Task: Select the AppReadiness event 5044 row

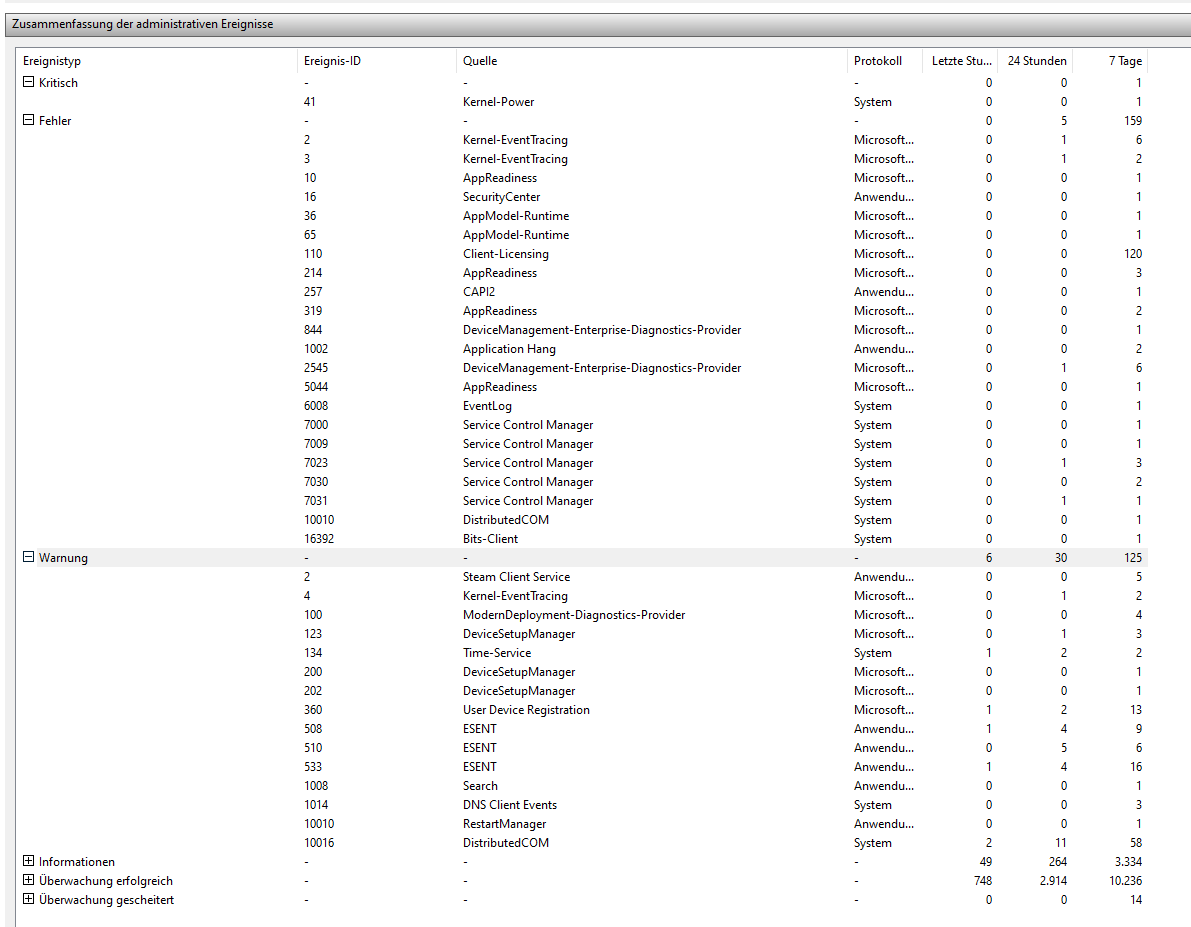Action: pyautogui.click(x=582, y=387)
